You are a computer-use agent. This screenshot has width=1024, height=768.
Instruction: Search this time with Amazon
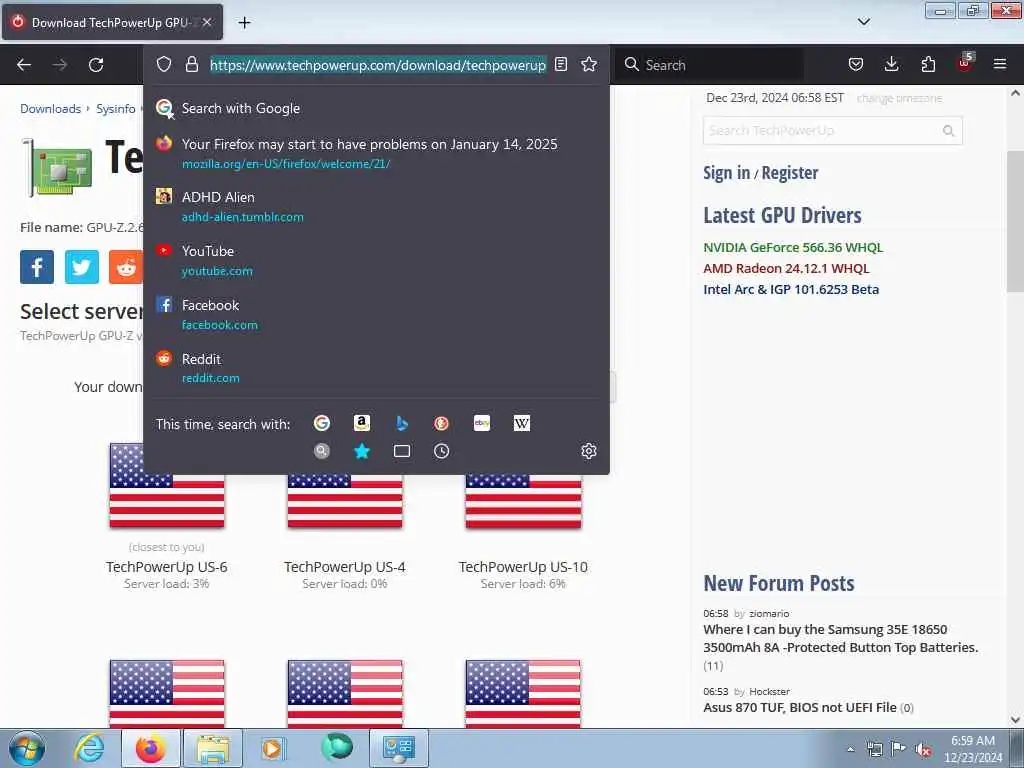coord(362,423)
